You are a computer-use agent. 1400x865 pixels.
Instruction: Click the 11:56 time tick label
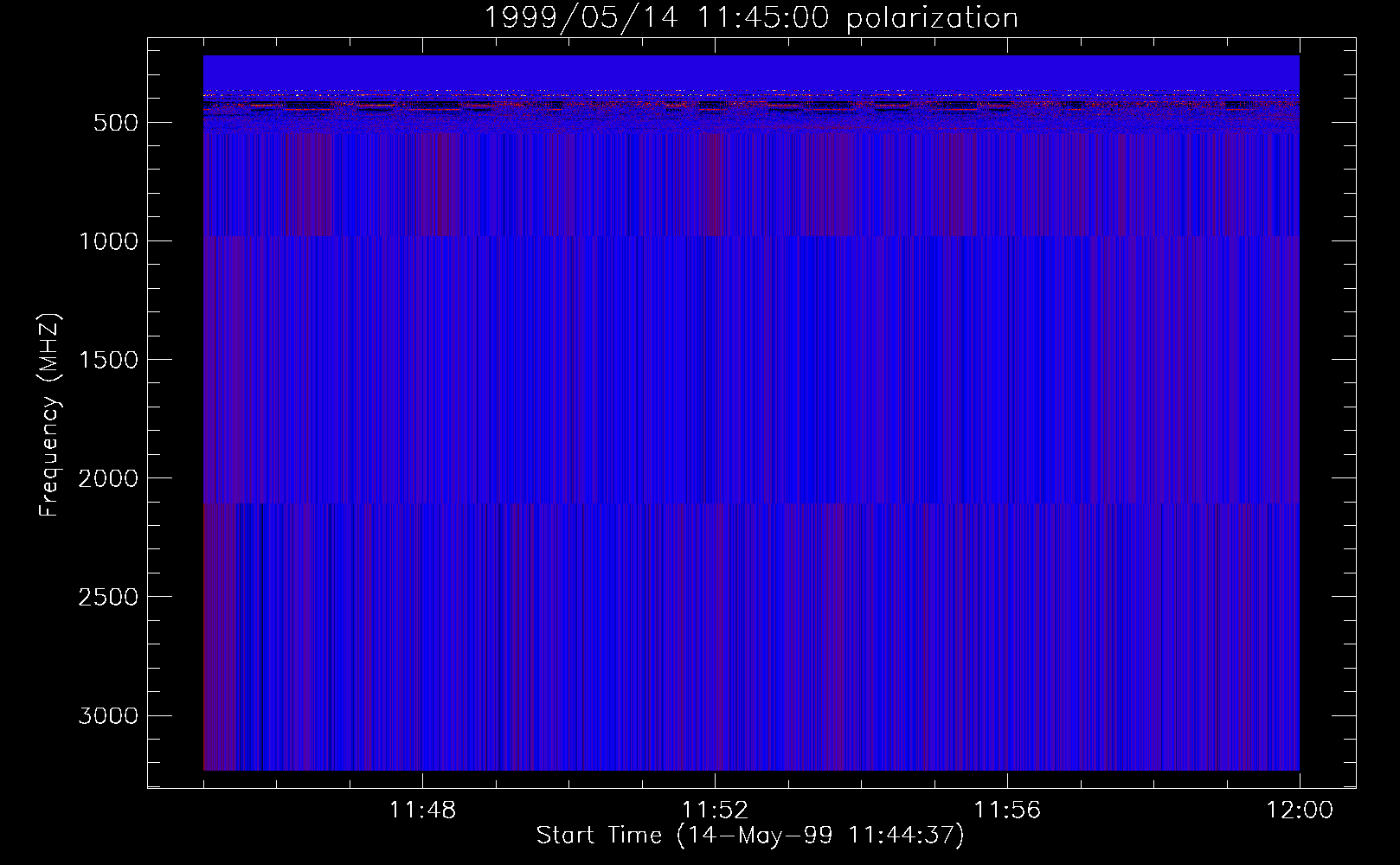pyautogui.click(x=1007, y=811)
